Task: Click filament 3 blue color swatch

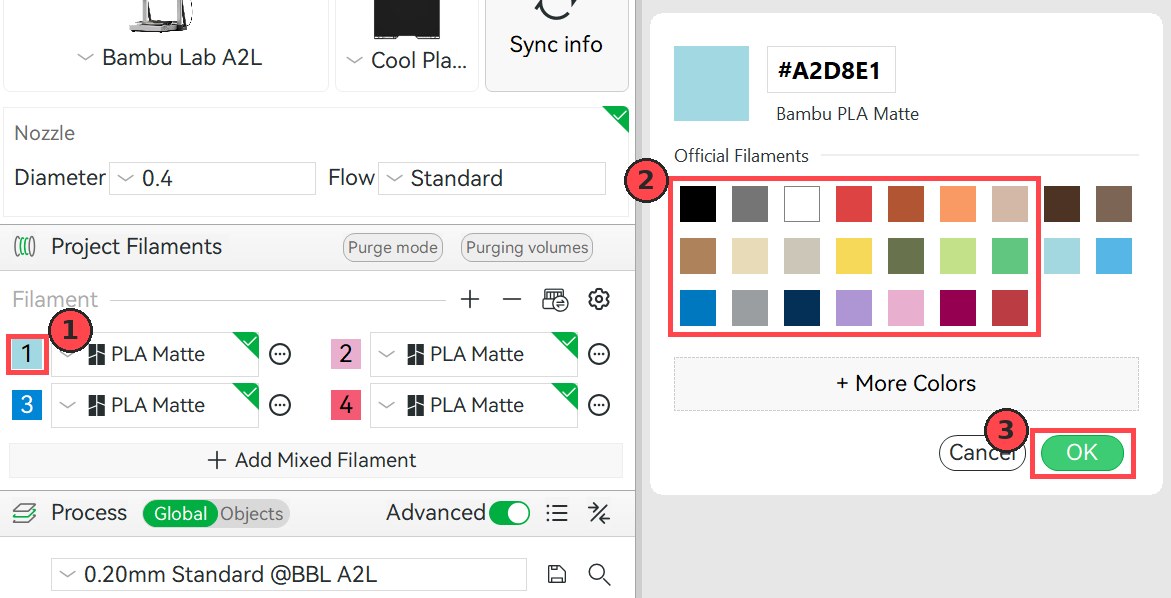Action: coord(27,405)
